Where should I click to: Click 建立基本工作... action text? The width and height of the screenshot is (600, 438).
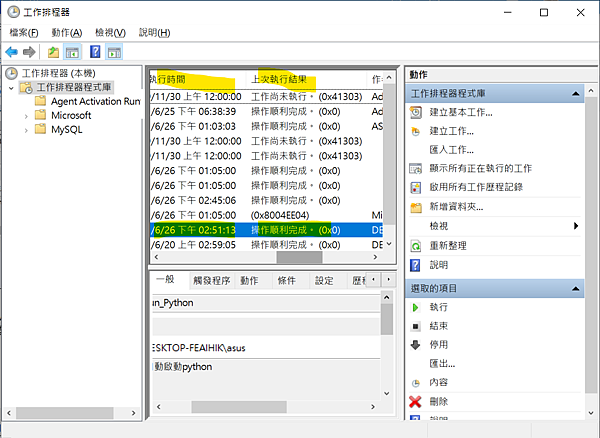coord(461,112)
